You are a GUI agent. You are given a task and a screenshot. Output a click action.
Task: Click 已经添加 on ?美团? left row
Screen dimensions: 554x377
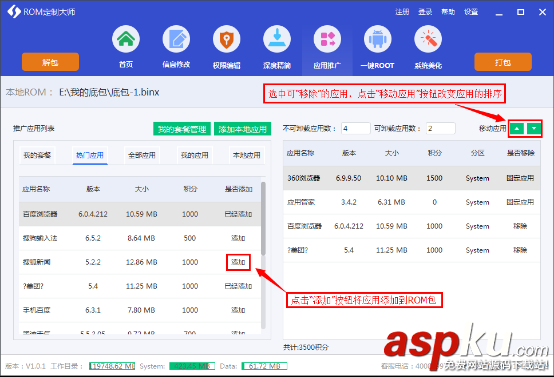(238, 286)
